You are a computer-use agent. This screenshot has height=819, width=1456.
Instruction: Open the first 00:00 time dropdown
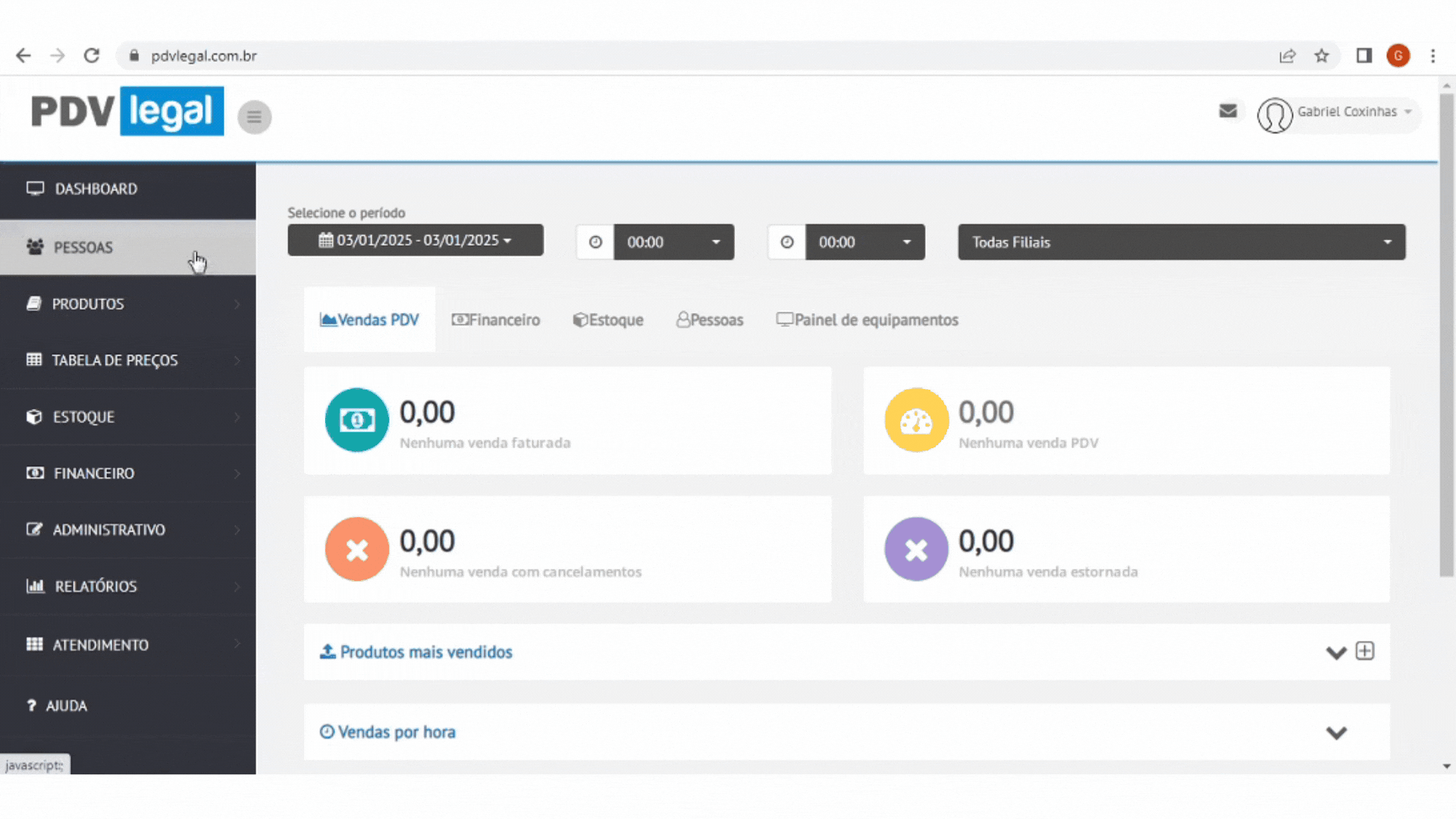673,242
